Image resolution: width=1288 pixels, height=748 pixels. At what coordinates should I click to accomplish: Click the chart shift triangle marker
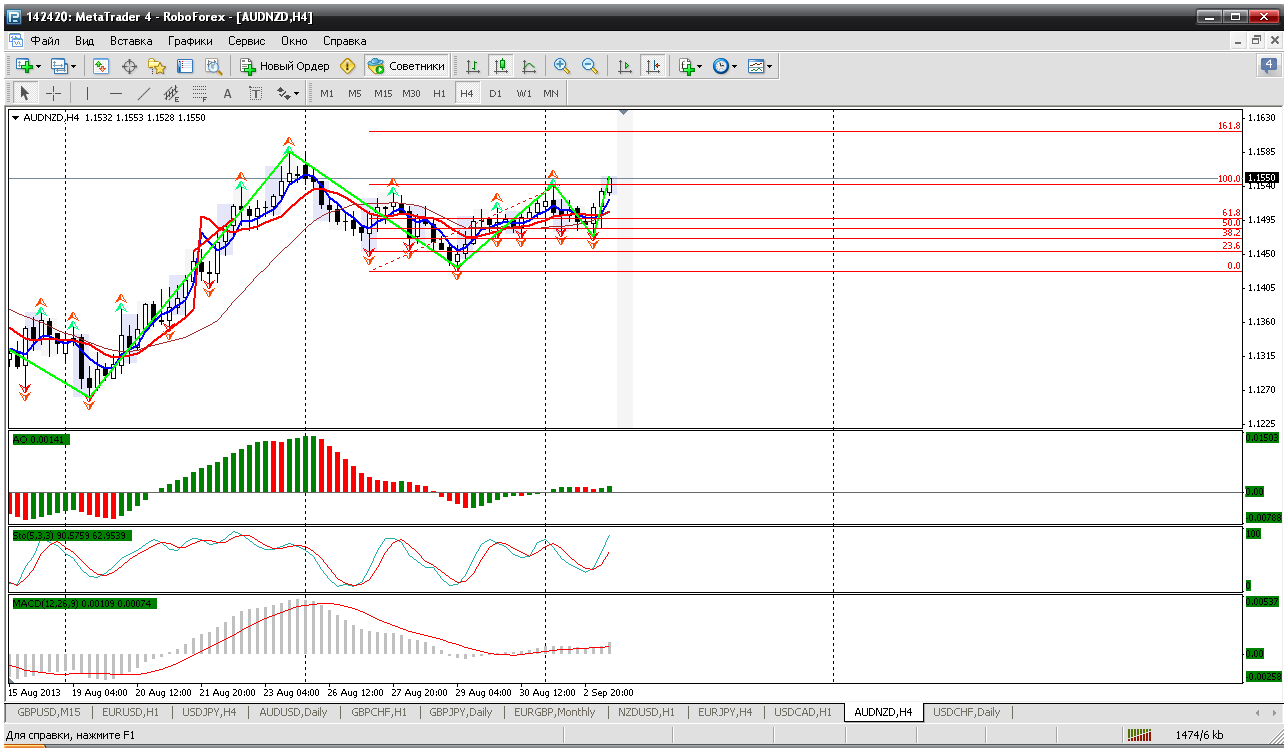tap(624, 112)
